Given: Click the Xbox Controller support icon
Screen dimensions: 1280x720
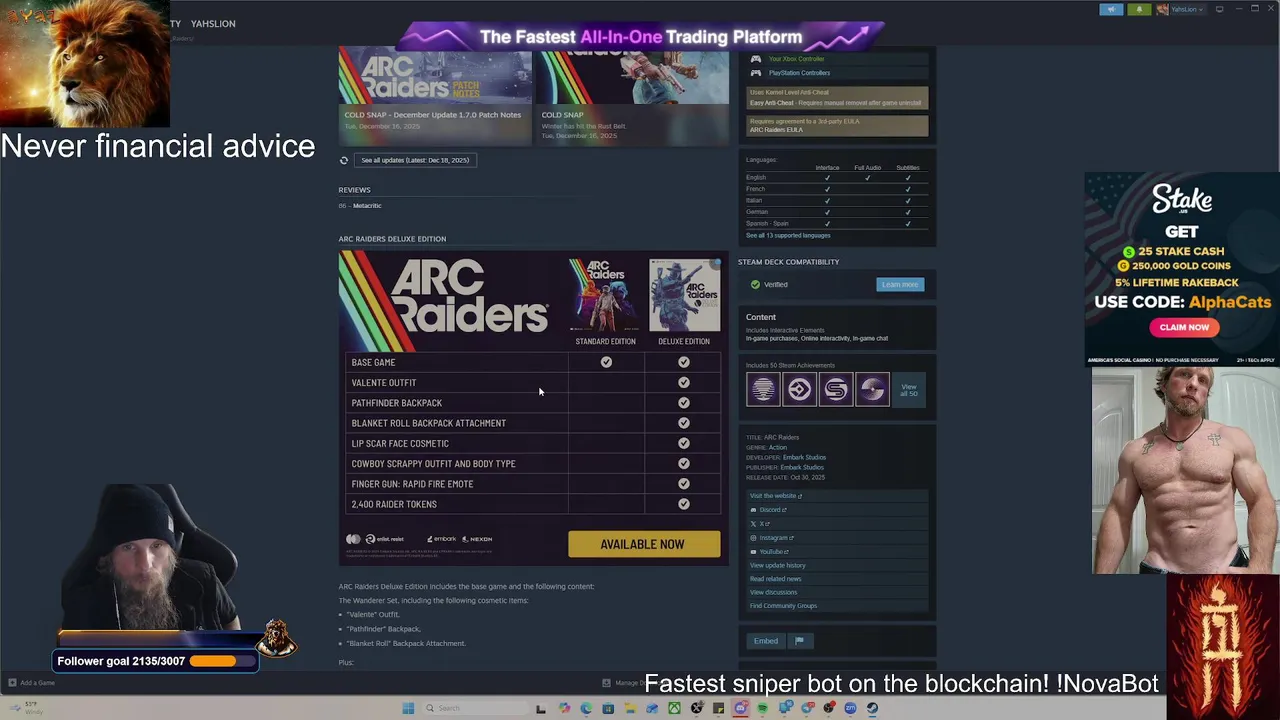Looking at the screenshot, I should (x=756, y=59).
